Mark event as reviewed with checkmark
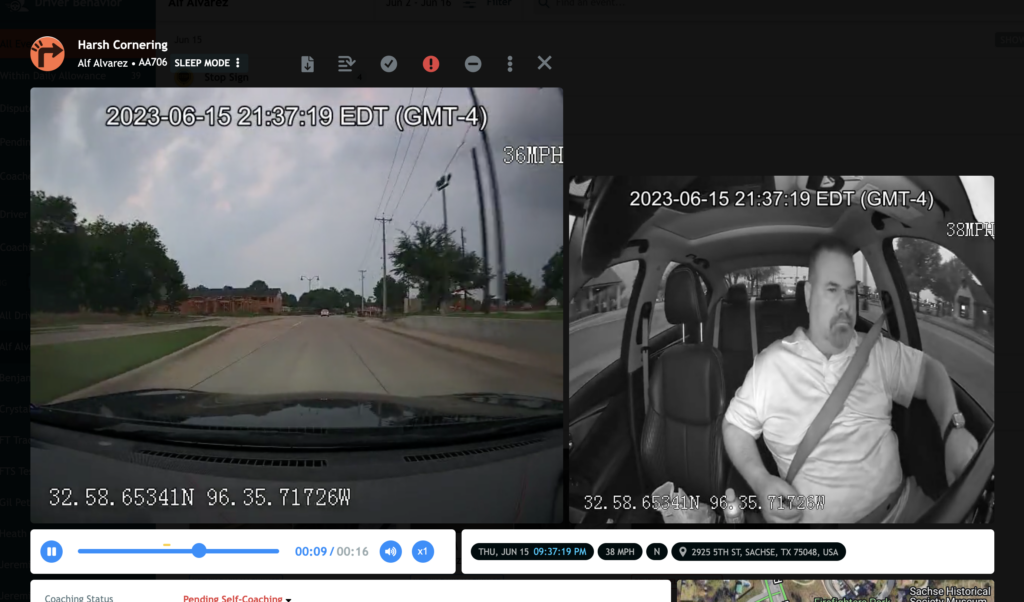1024x602 pixels. [x=389, y=63]
